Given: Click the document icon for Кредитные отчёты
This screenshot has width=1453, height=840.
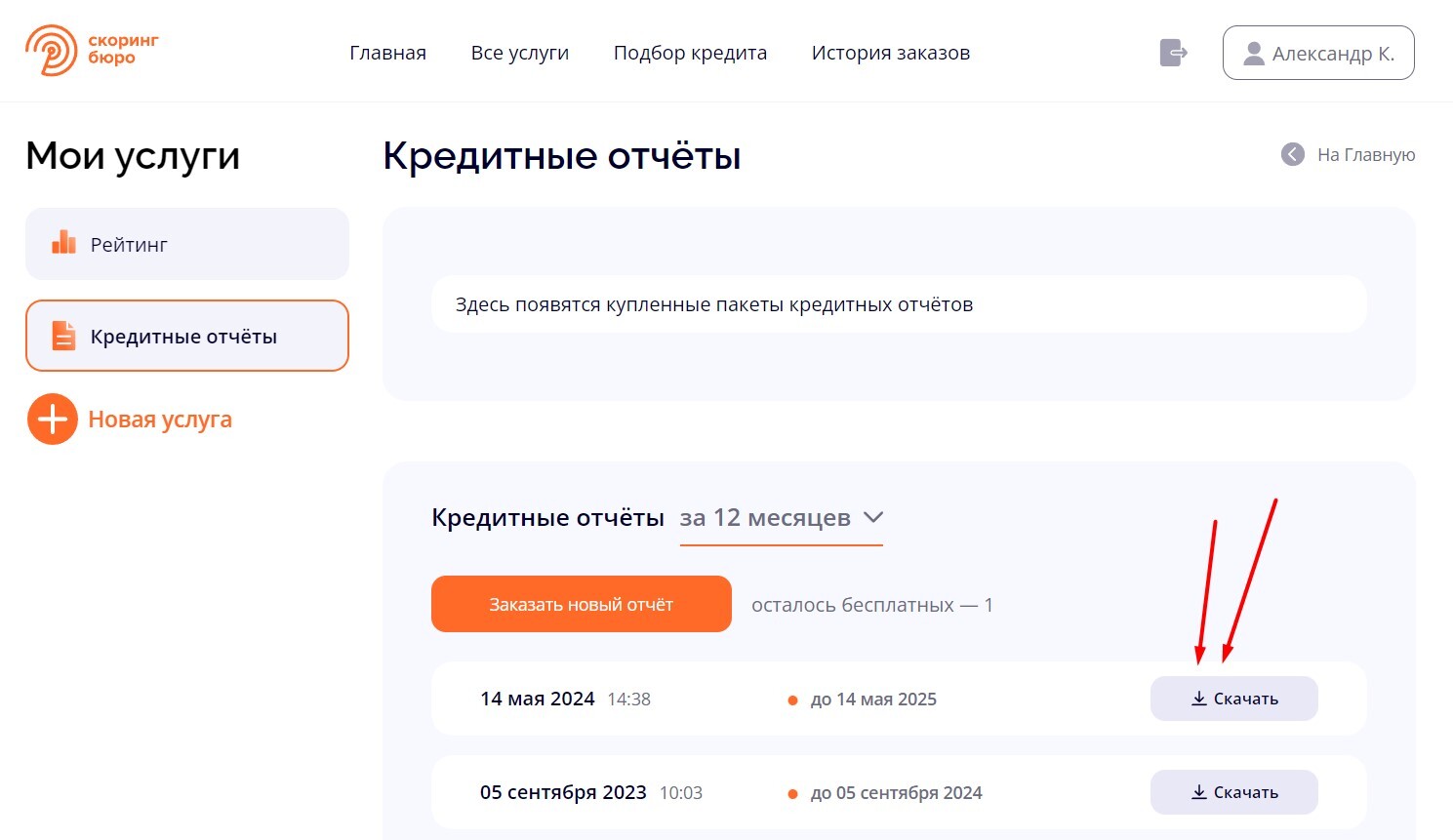Looking at the screenshot, I should [x=63, y=336].
